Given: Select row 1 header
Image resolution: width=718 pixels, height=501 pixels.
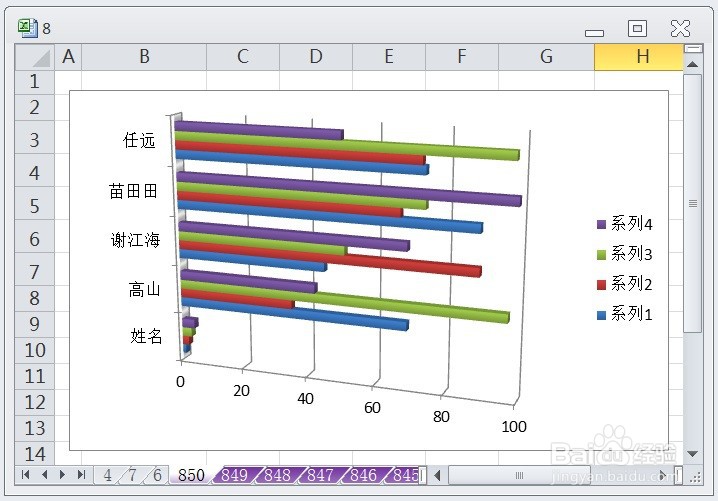Looking at the screenshot, I should 34,82.
